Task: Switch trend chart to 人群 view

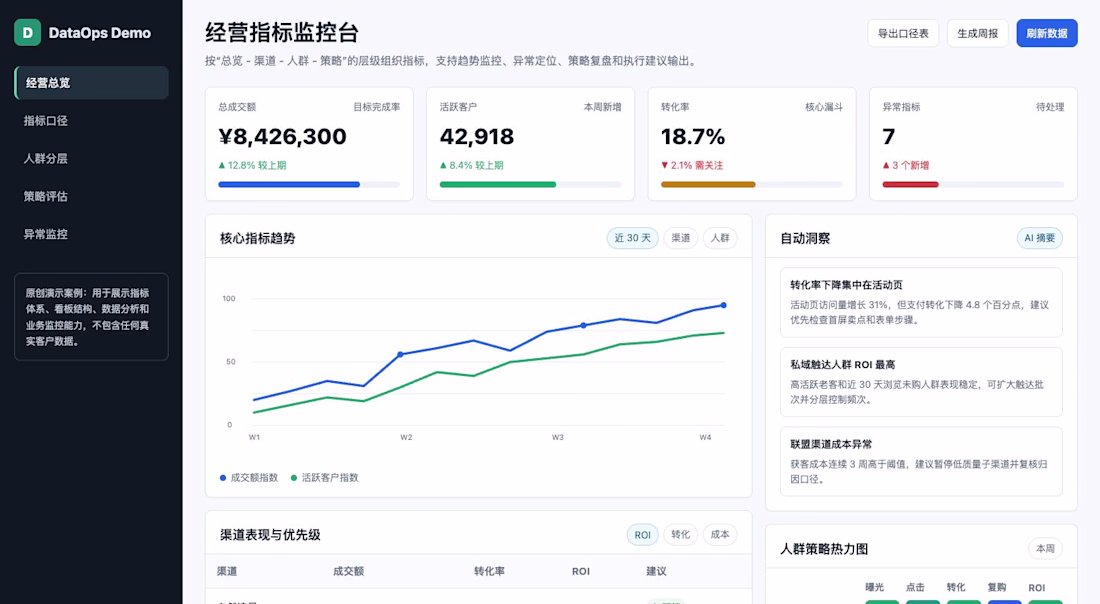Action: pyautogui.click(x=720, y=238)
